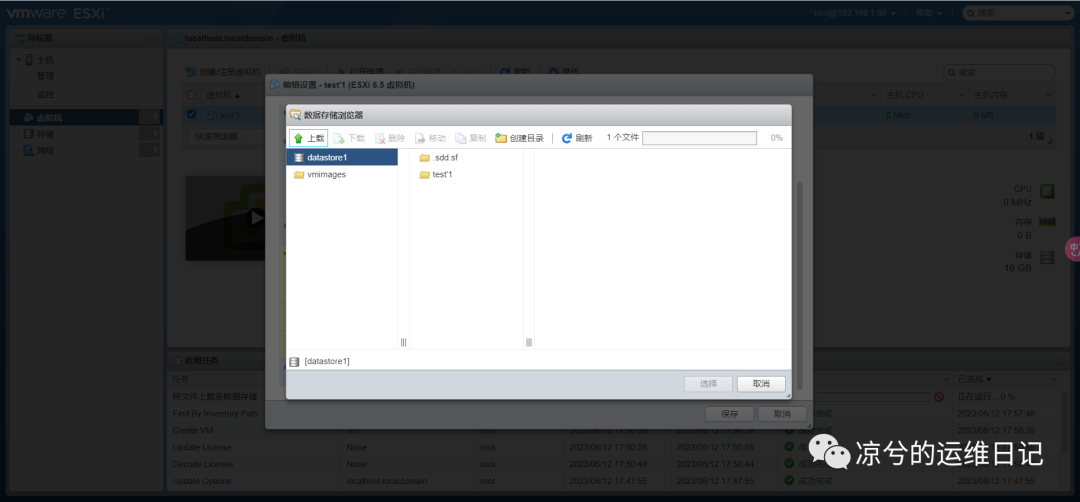Click the CPU chip icon in the summary
Image resolution: width=1080 pixels, height=502 pixels.
(1047, 191)
